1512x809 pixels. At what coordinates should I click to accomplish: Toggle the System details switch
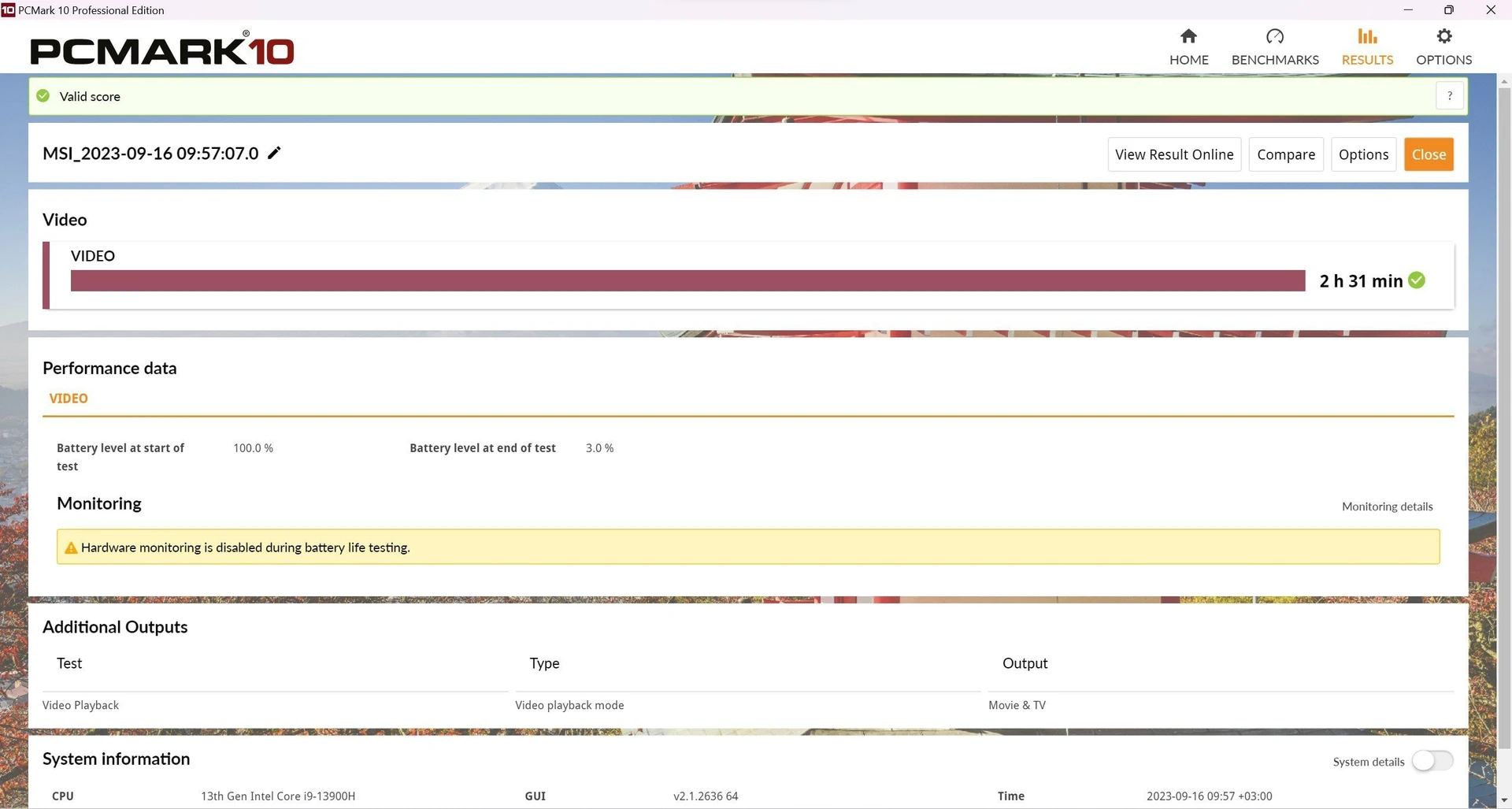coord(1432,761)
